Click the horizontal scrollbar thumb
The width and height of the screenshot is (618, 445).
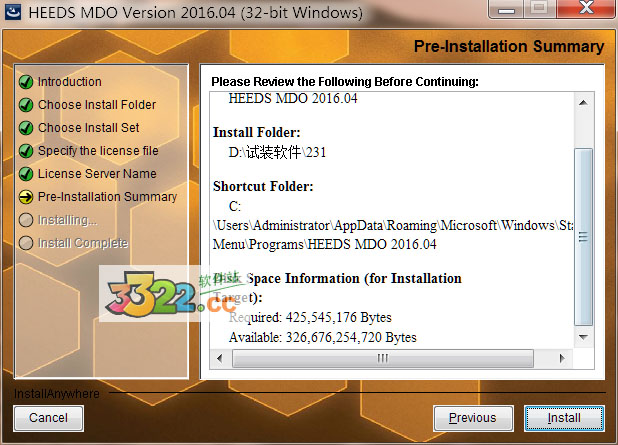tap(383, 358)
